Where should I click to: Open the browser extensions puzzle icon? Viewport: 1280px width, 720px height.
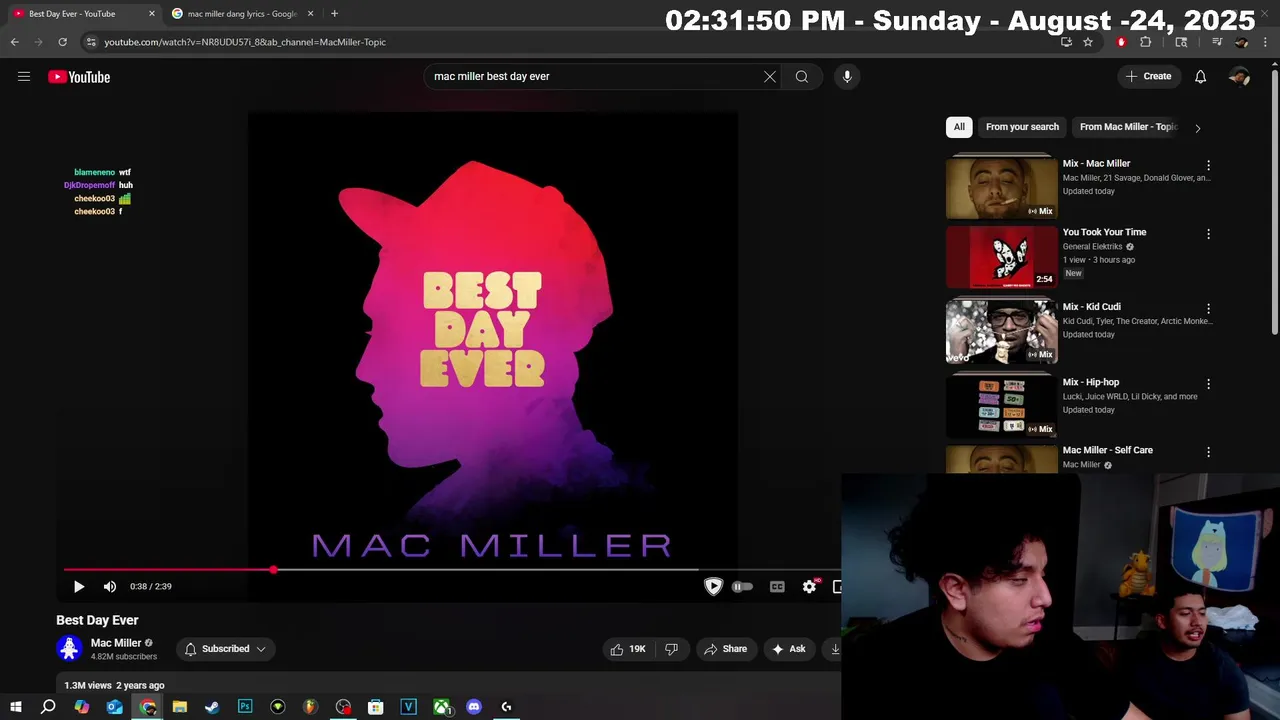(x=1146, y=42)
